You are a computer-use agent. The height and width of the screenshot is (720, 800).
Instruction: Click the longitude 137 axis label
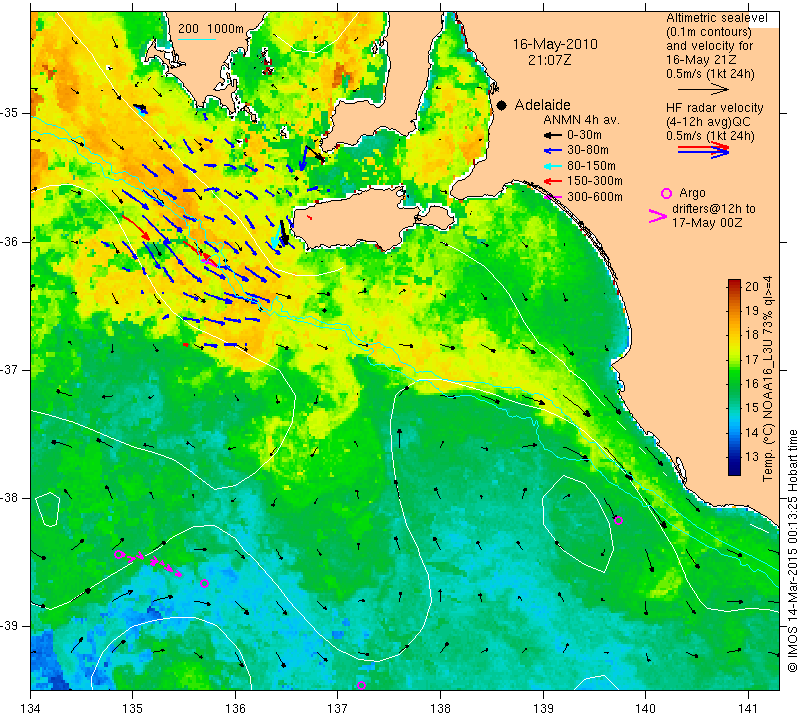pyautogui.click(x=337, y=709)
